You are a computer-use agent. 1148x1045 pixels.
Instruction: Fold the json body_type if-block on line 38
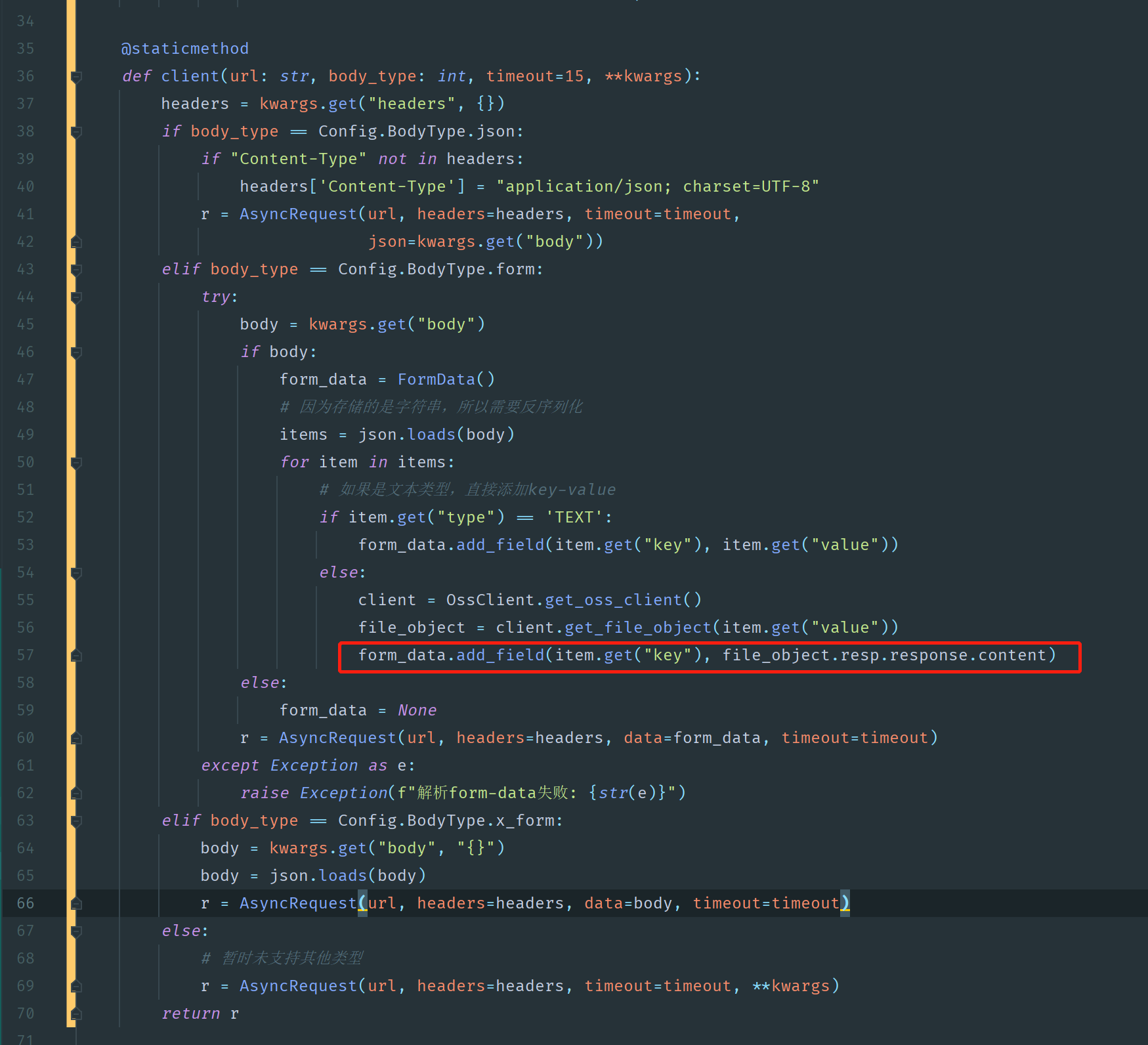(76, 132)
